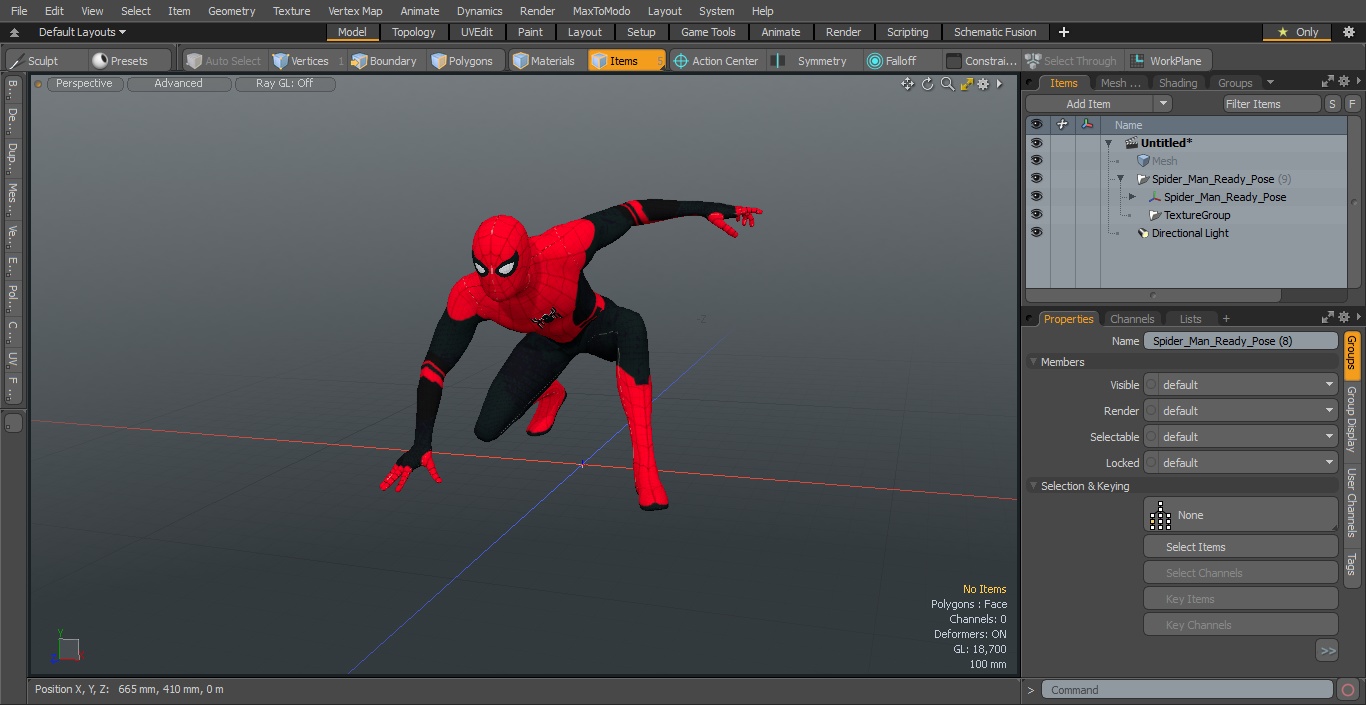
Task: Toggle visibility eye of Mesh item
Action: coord(1036,161)
